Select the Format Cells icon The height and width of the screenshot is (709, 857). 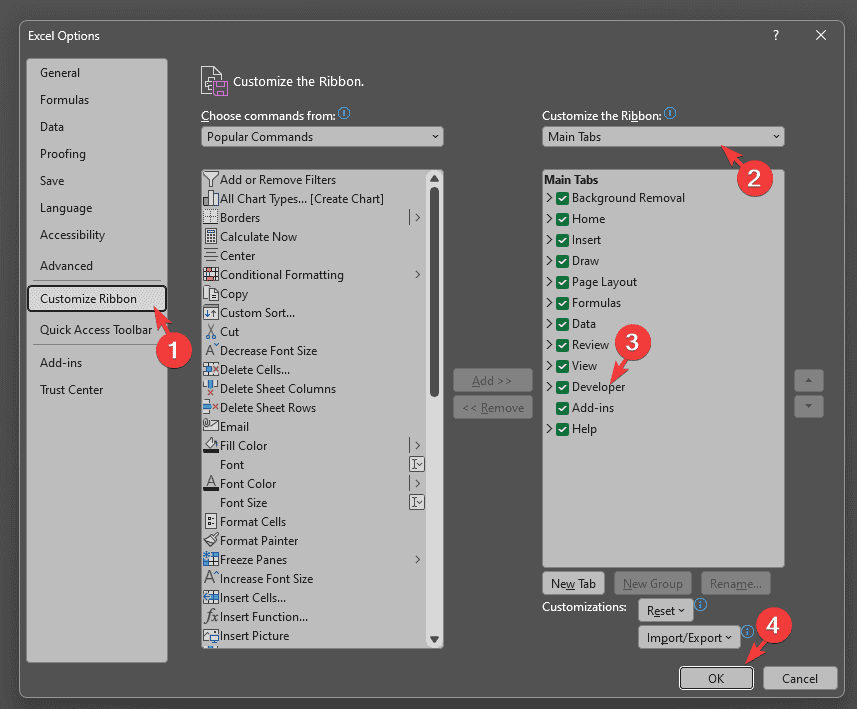(210, 521)
